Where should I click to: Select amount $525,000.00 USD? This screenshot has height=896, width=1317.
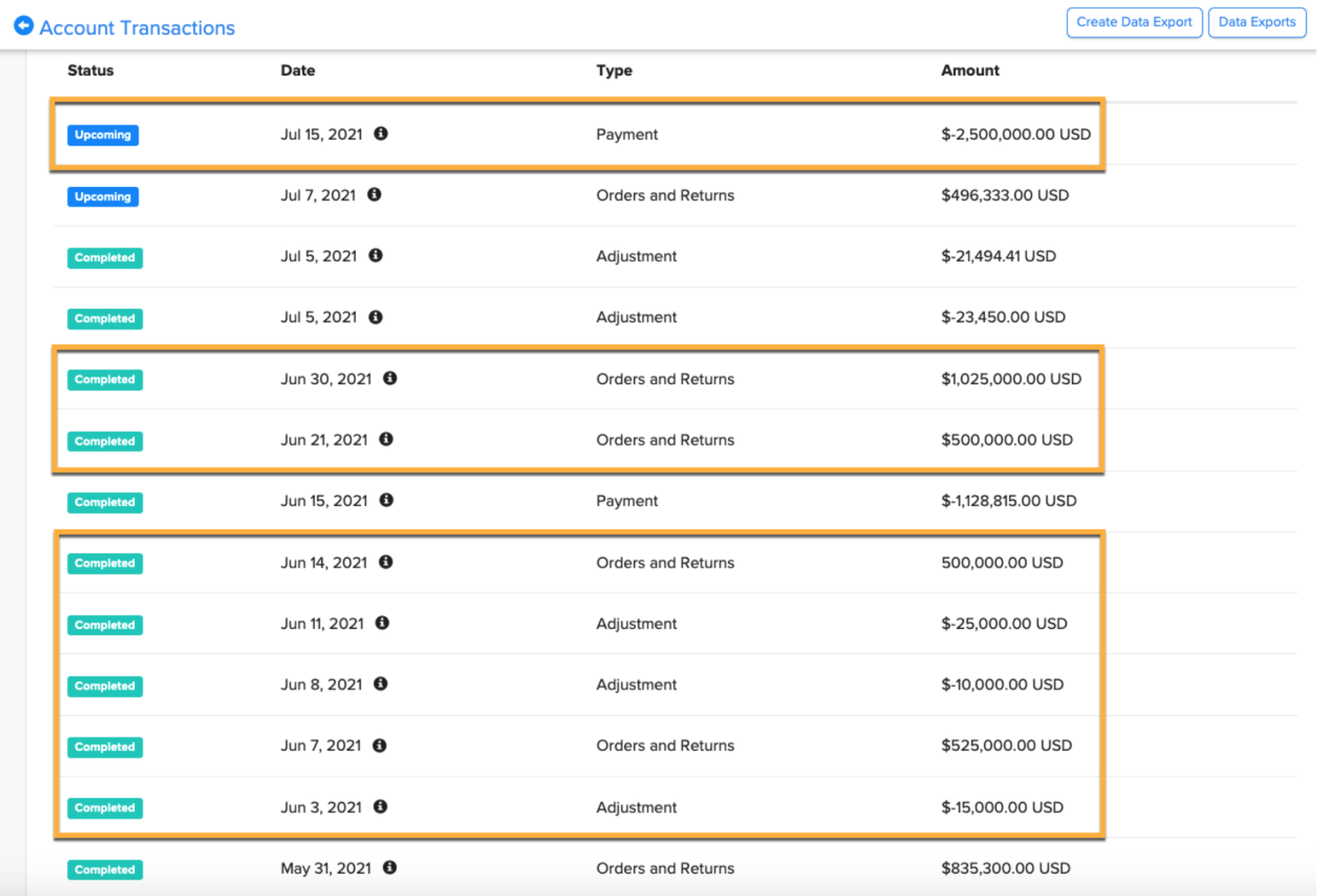click(x=1007, y=746)
